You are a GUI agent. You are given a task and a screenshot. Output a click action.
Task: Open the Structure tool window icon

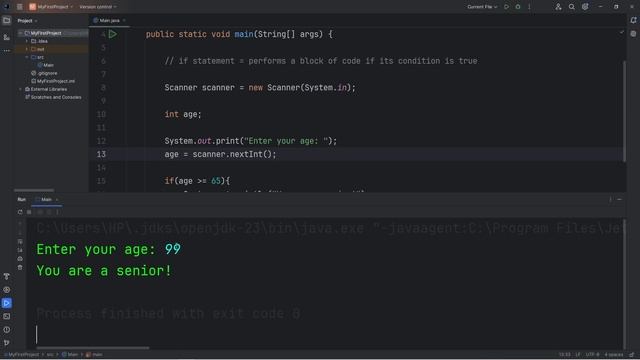pos(7,37)
